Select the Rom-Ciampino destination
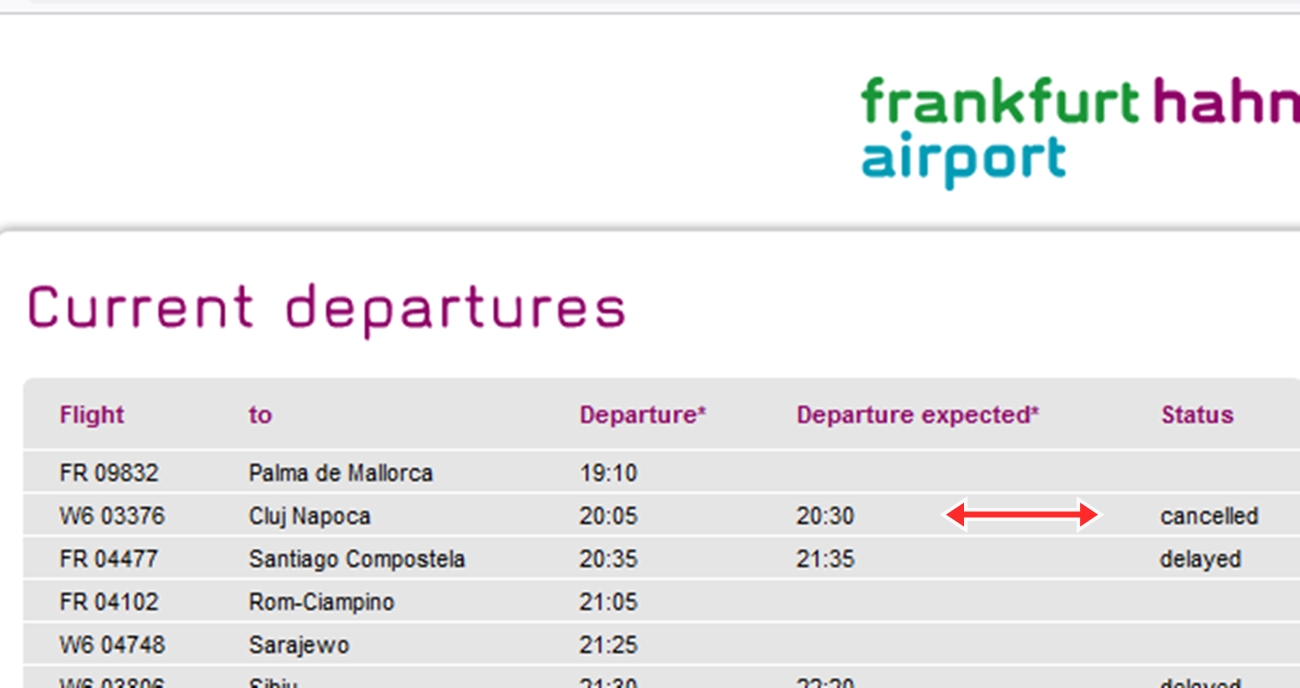The height and width of the screenshot is (688, 1300). (322, 602)
